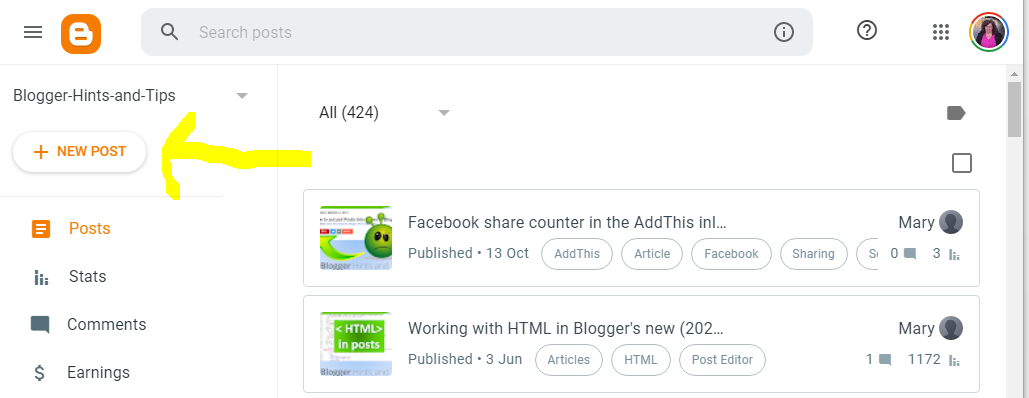Open the account profile avatar
This screenshot has width=1029, height=398.
988,32
